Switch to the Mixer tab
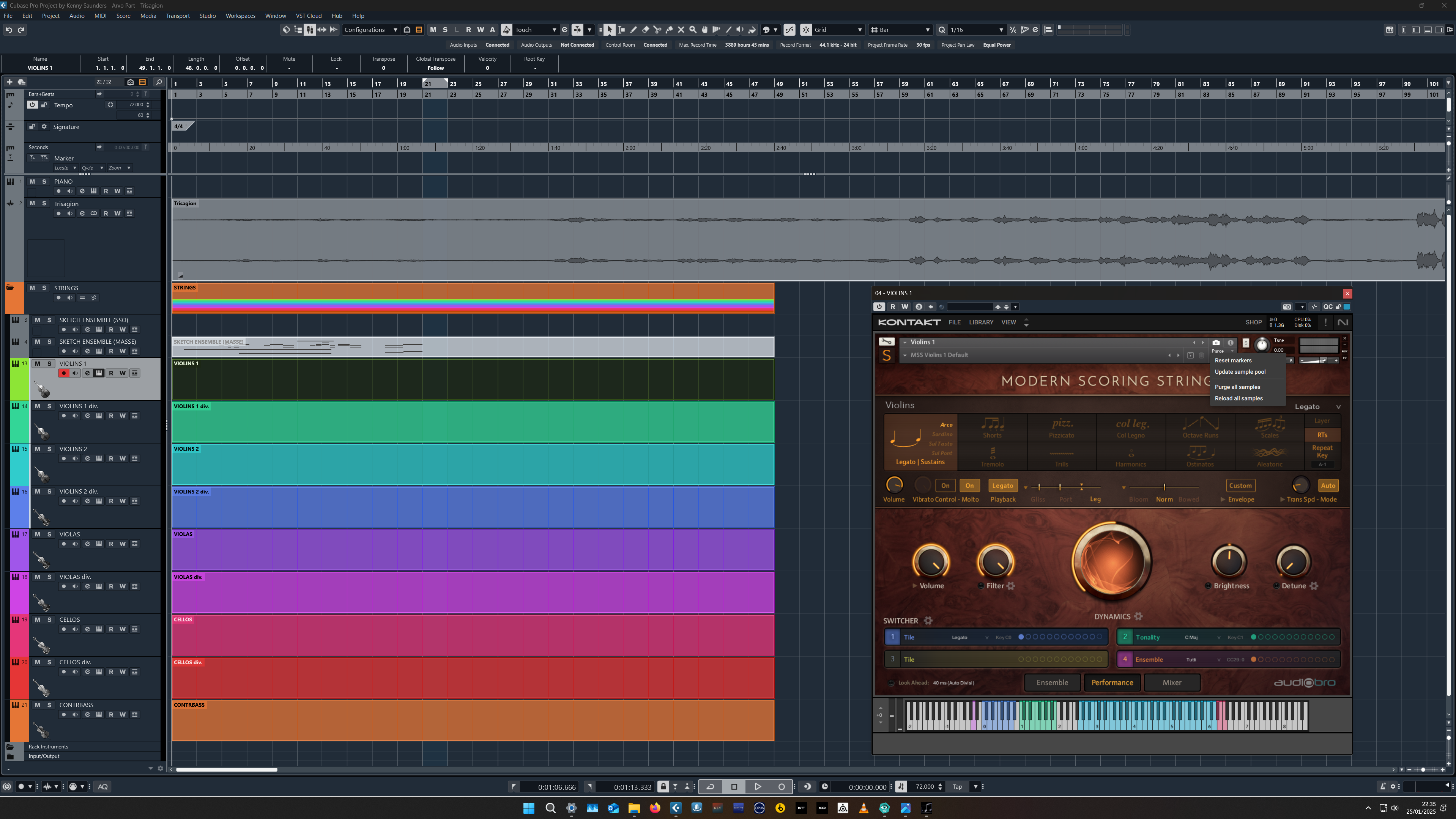1456x819 pixels. coord(1172,683)
